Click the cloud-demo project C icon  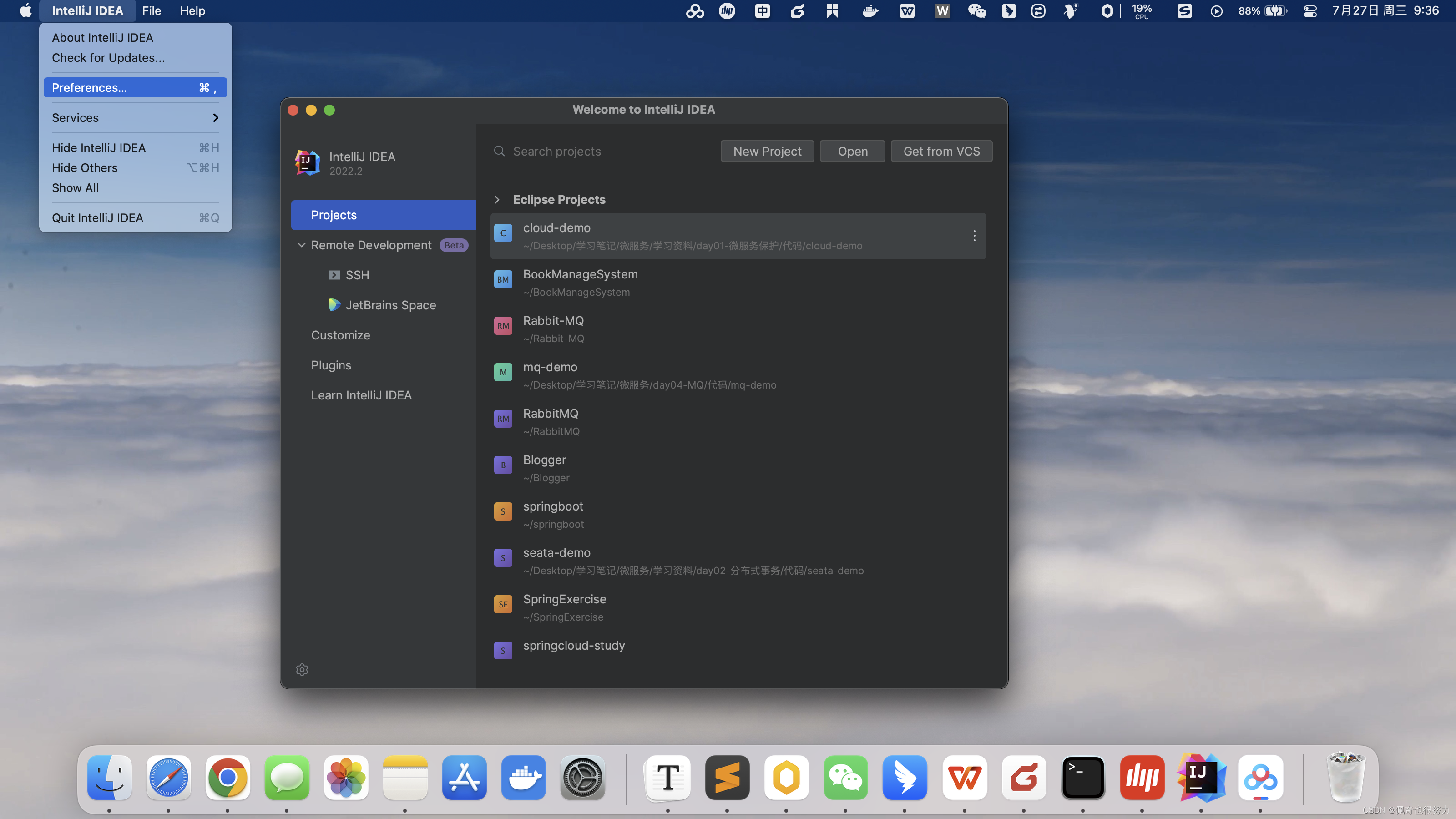(502, 233)
